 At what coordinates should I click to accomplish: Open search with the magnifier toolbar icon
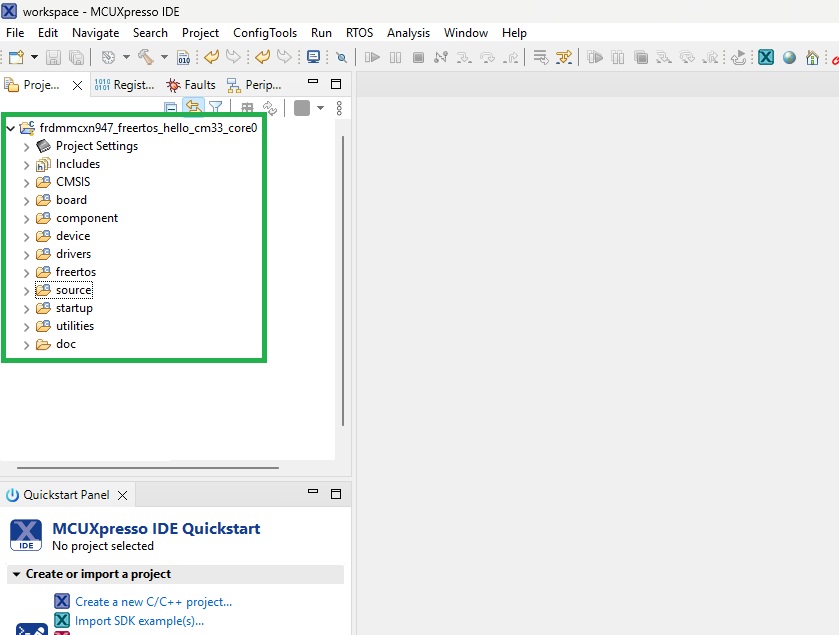pyautogui.click(x=339, y=57)
